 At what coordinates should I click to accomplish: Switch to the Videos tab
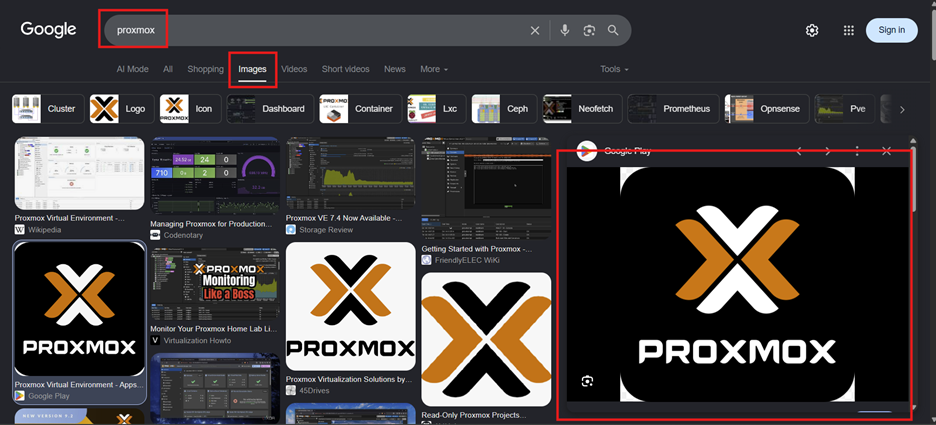[x=294, y=69]
